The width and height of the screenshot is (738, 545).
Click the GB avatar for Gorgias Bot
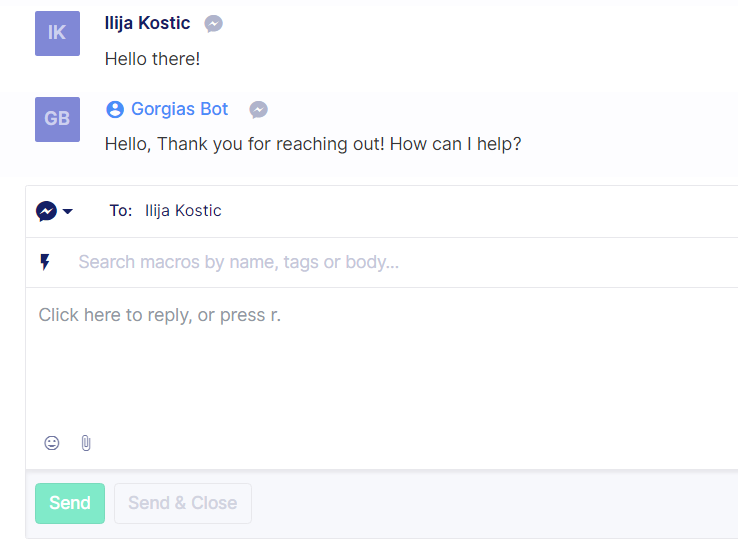(x=57, y=119)
